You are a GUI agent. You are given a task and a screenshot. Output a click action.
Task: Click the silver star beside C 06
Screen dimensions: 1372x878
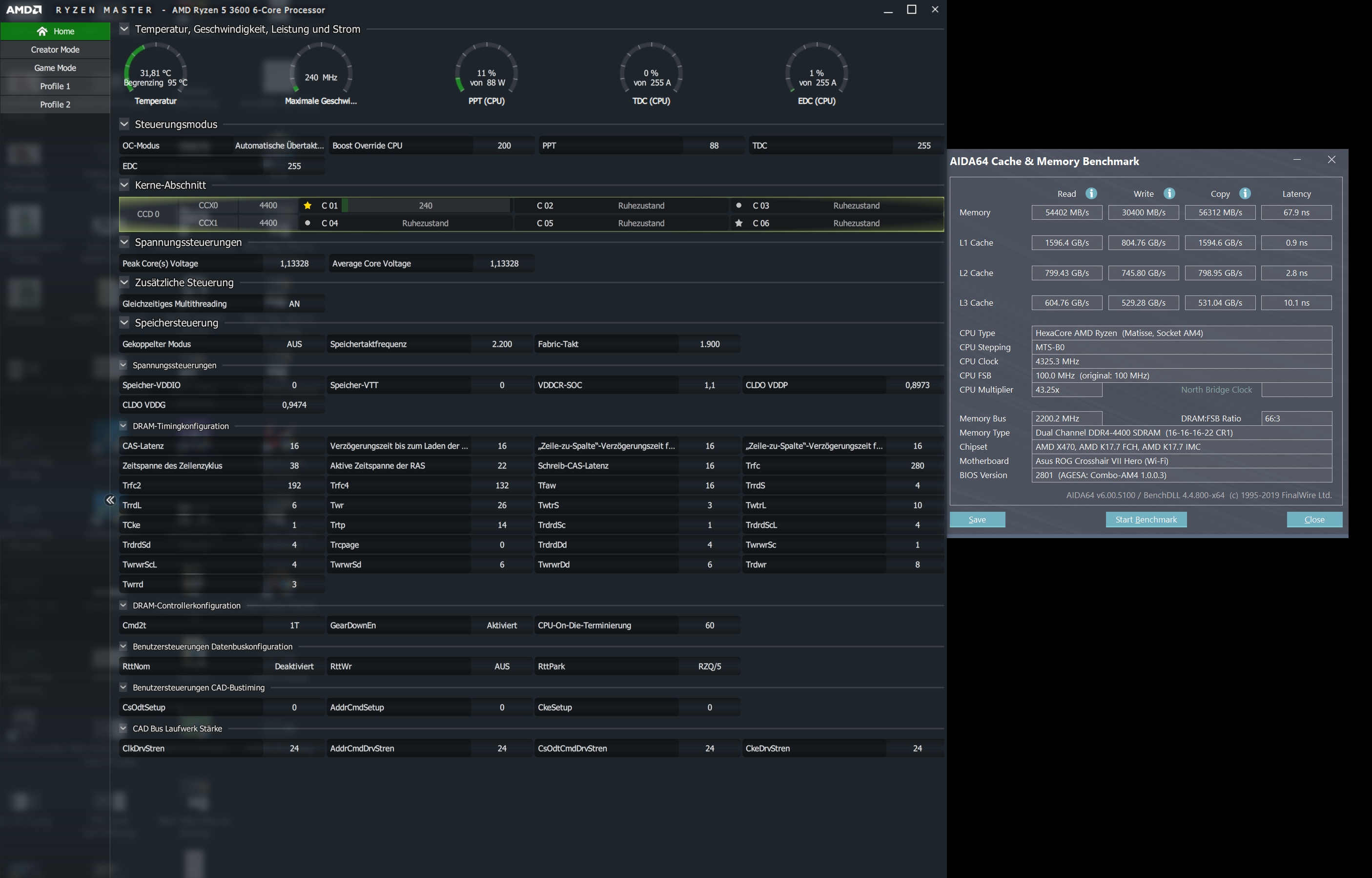[x=738, y=223]
